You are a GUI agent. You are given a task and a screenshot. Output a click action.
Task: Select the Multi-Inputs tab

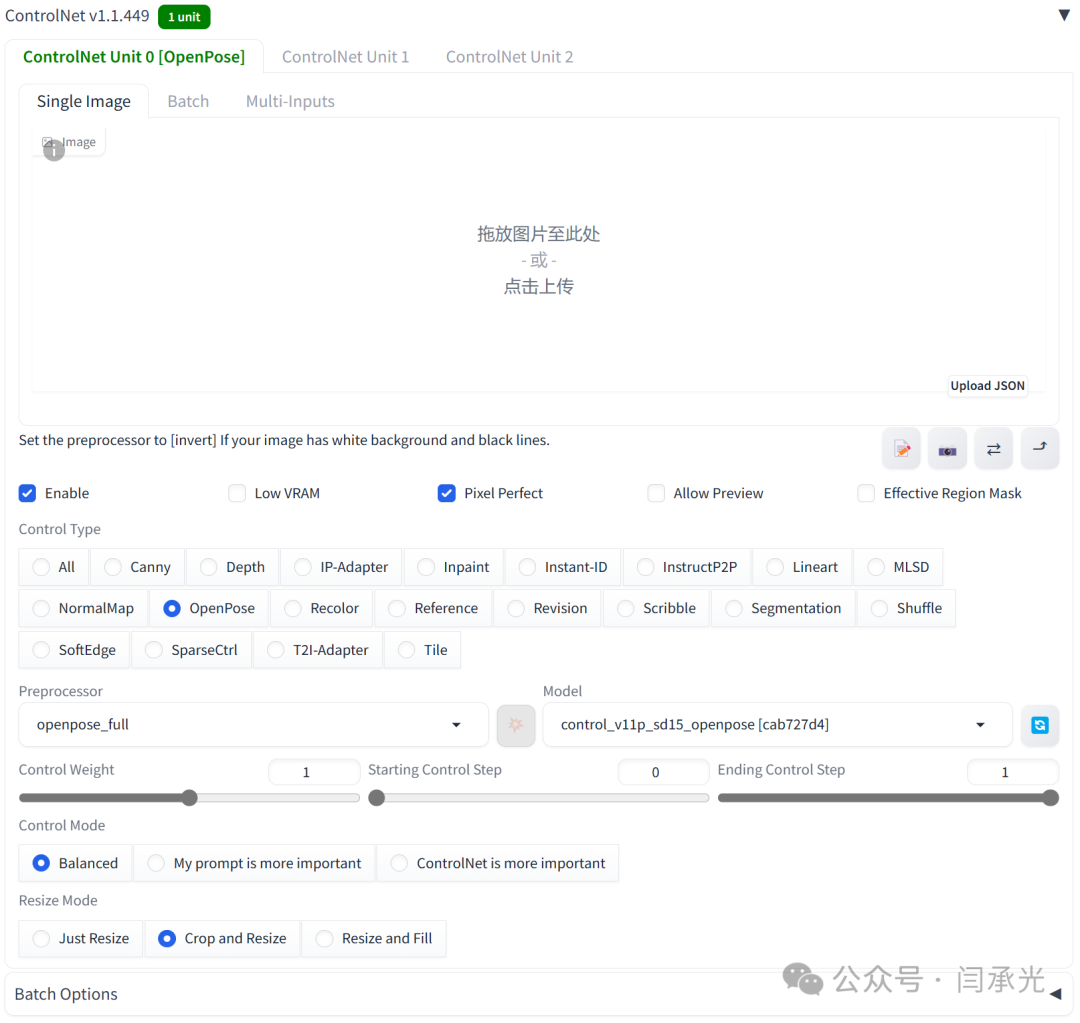[x=290, y=101]
